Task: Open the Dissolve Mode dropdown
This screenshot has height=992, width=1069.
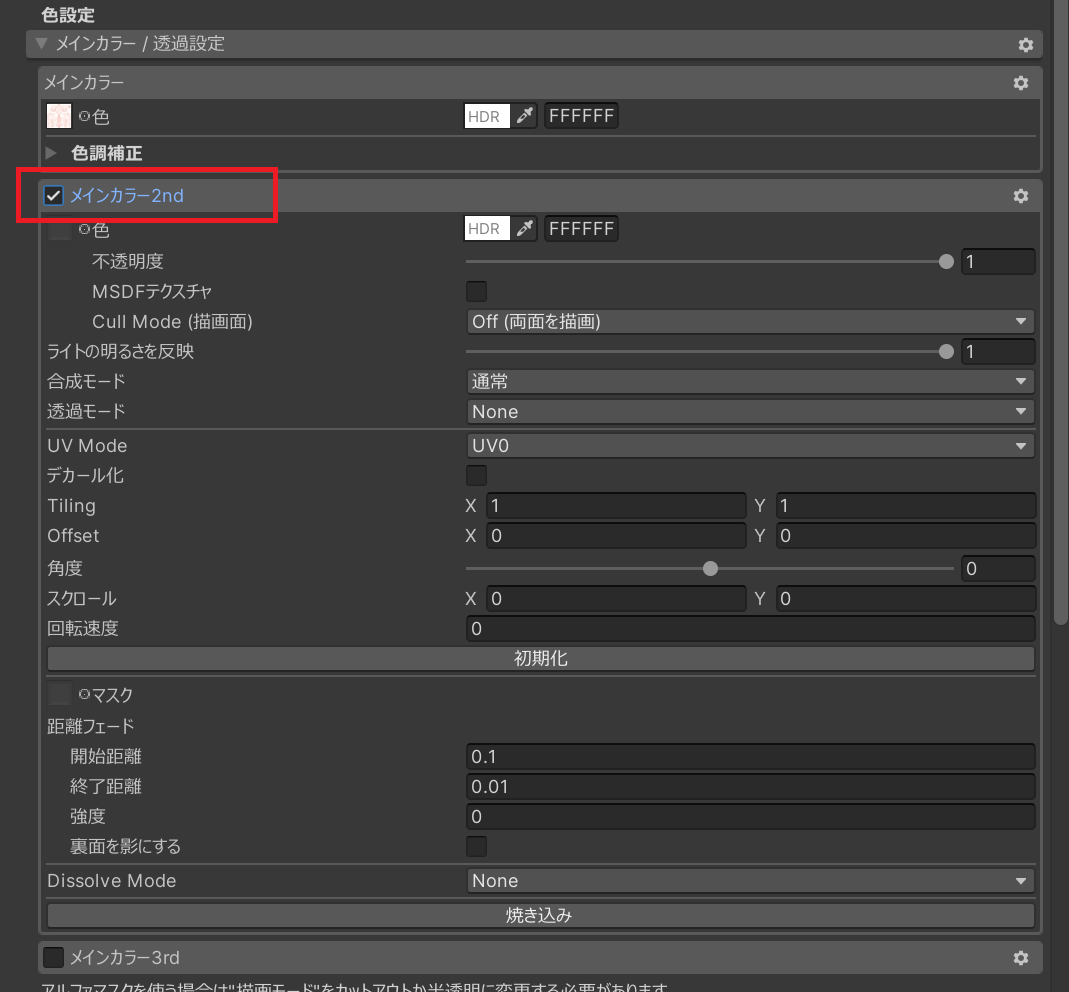Action: tap(750, 881)
